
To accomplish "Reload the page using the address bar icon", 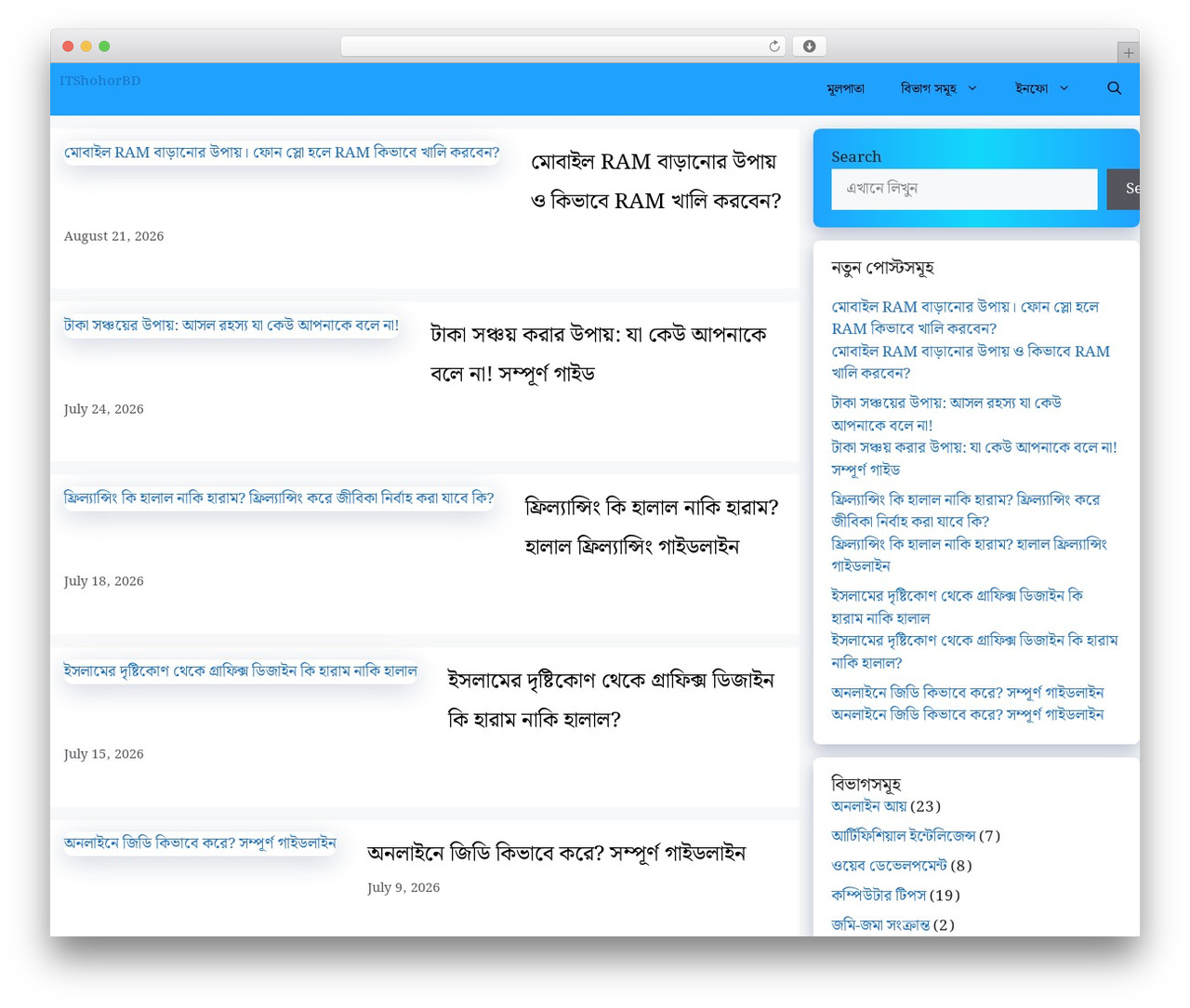I will click(773, 46).
